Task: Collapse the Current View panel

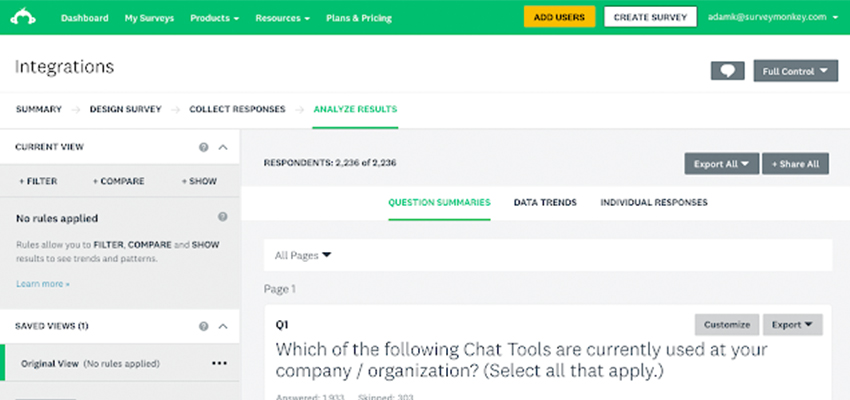Action: click(x=223, y=147)
